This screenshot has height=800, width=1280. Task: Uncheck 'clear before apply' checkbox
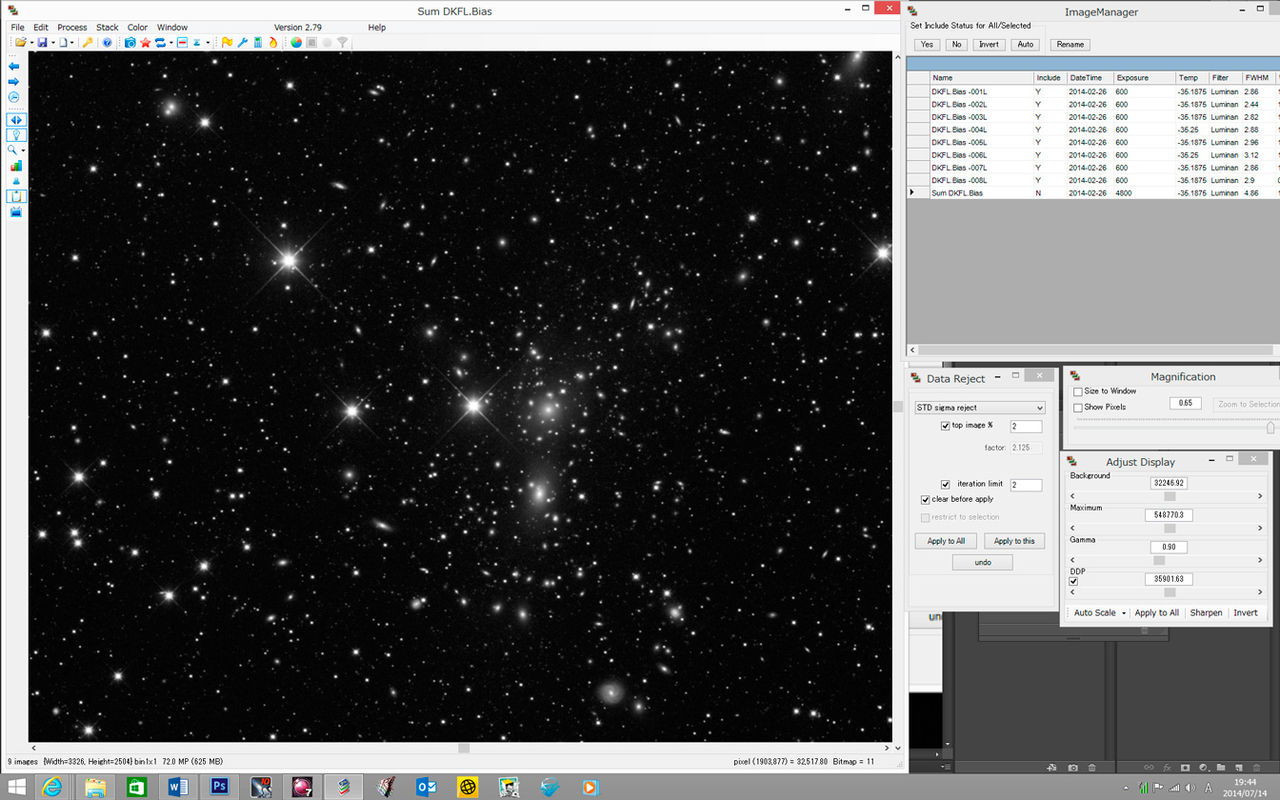coord(926,499)
